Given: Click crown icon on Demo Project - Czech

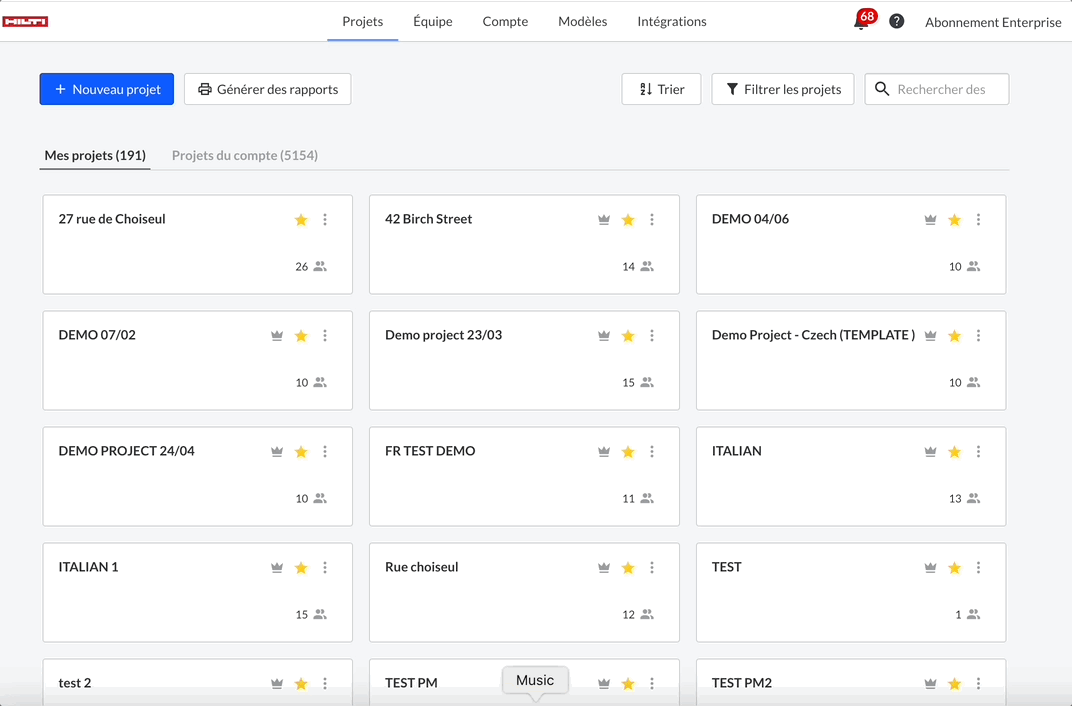Looking at the screenshot, I should pos(930,336).
